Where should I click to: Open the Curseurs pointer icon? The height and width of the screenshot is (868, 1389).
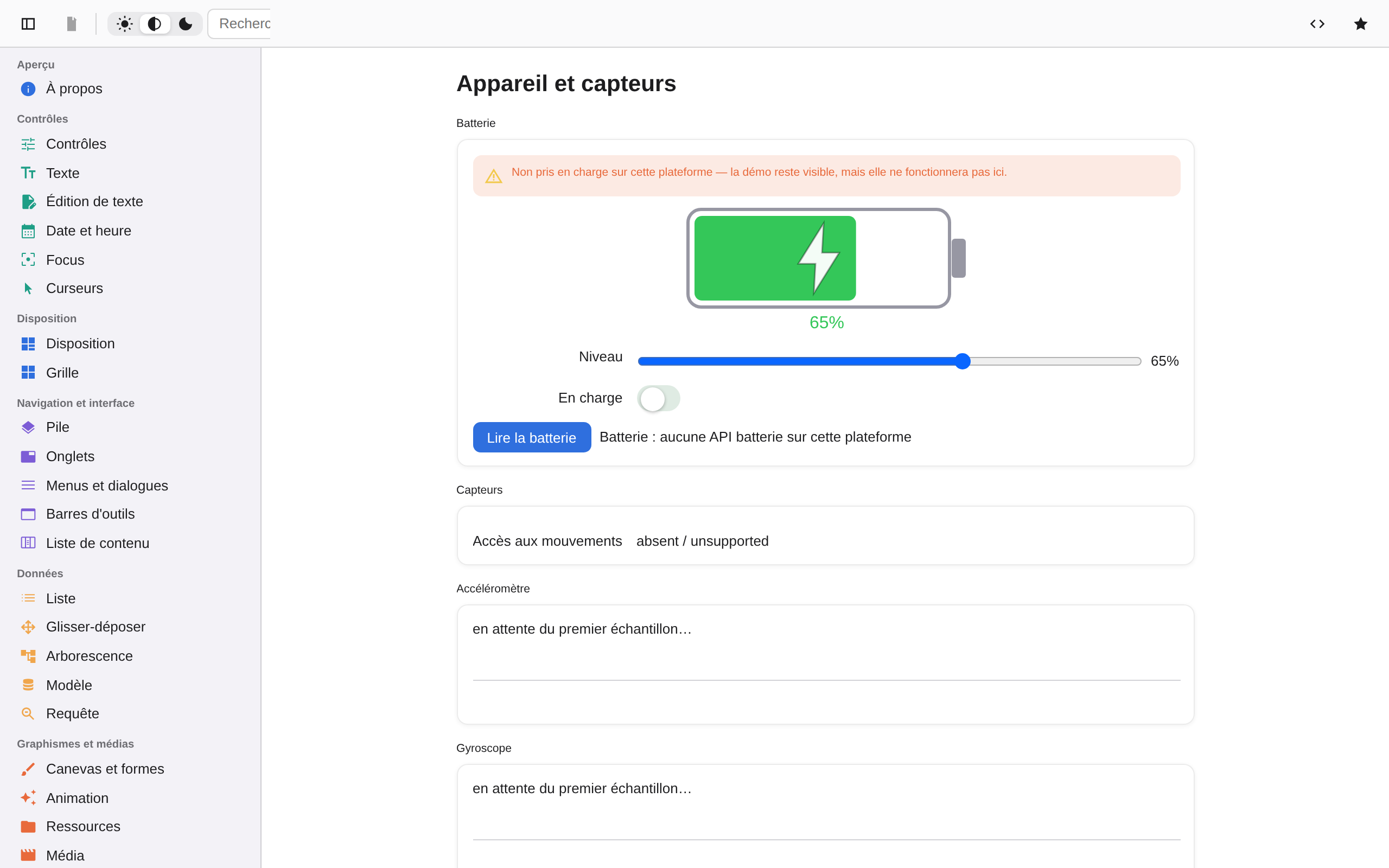28,288
